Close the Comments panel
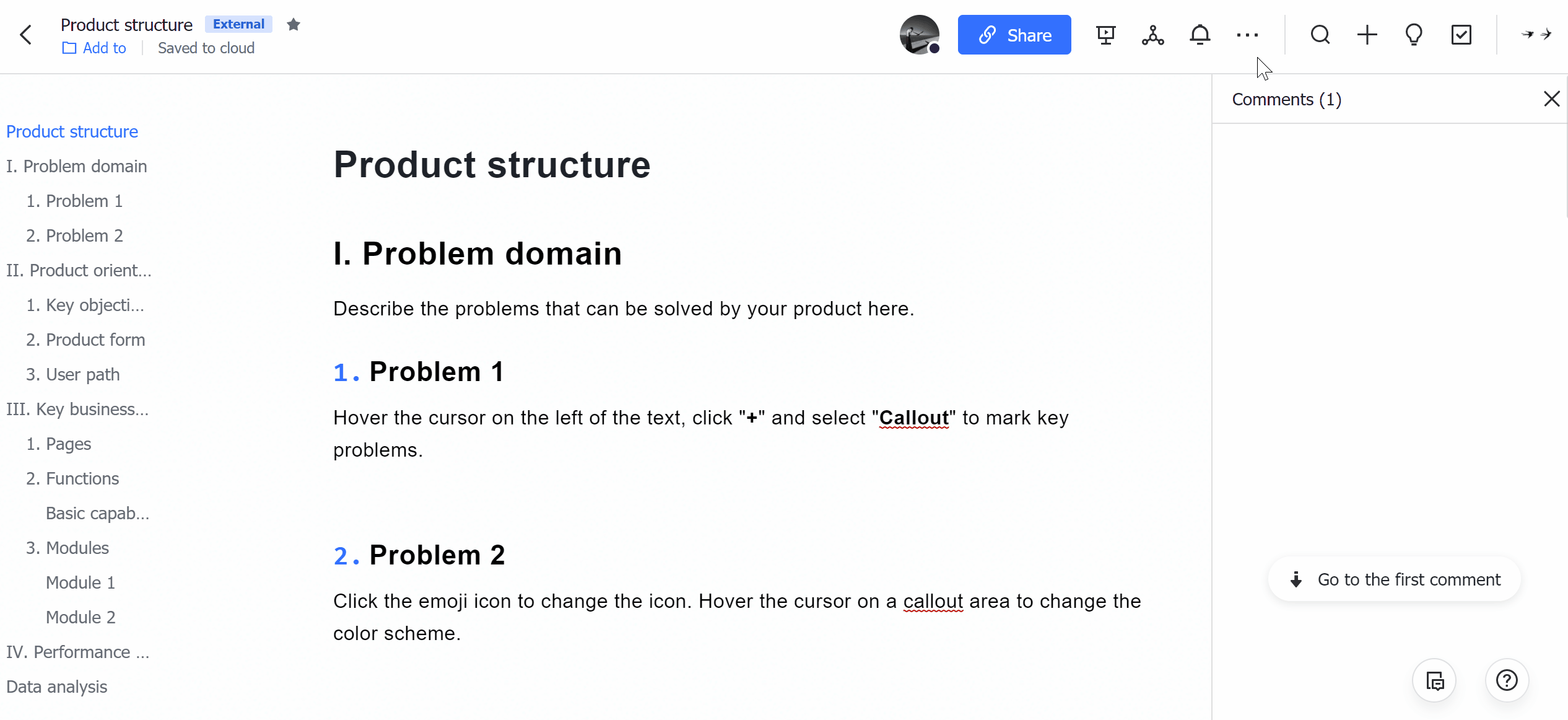The height and width of the screenshot is (720, 1568). pyautogui.click(x=1551, y=99)
